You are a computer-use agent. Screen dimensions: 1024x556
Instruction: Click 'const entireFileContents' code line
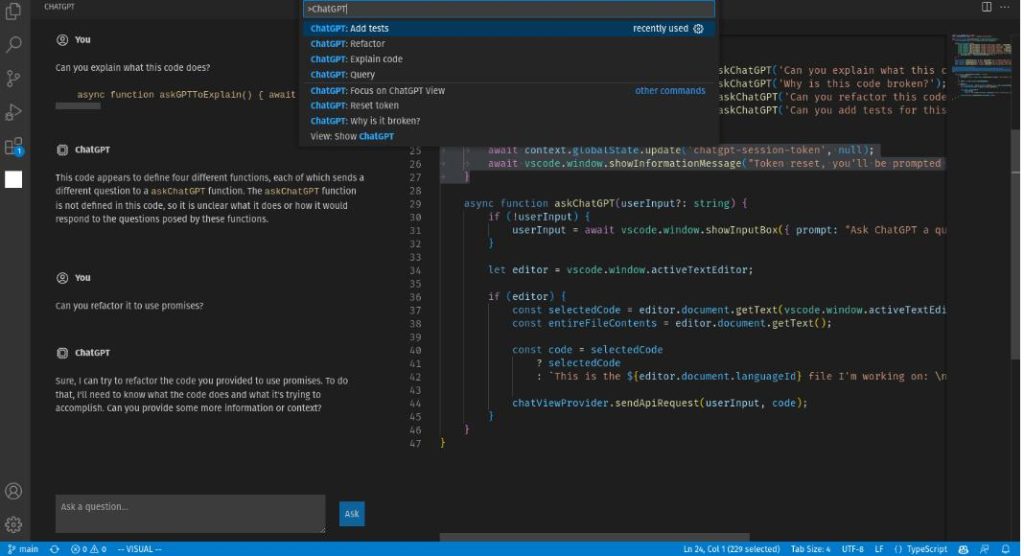click(x=671, y=323)
